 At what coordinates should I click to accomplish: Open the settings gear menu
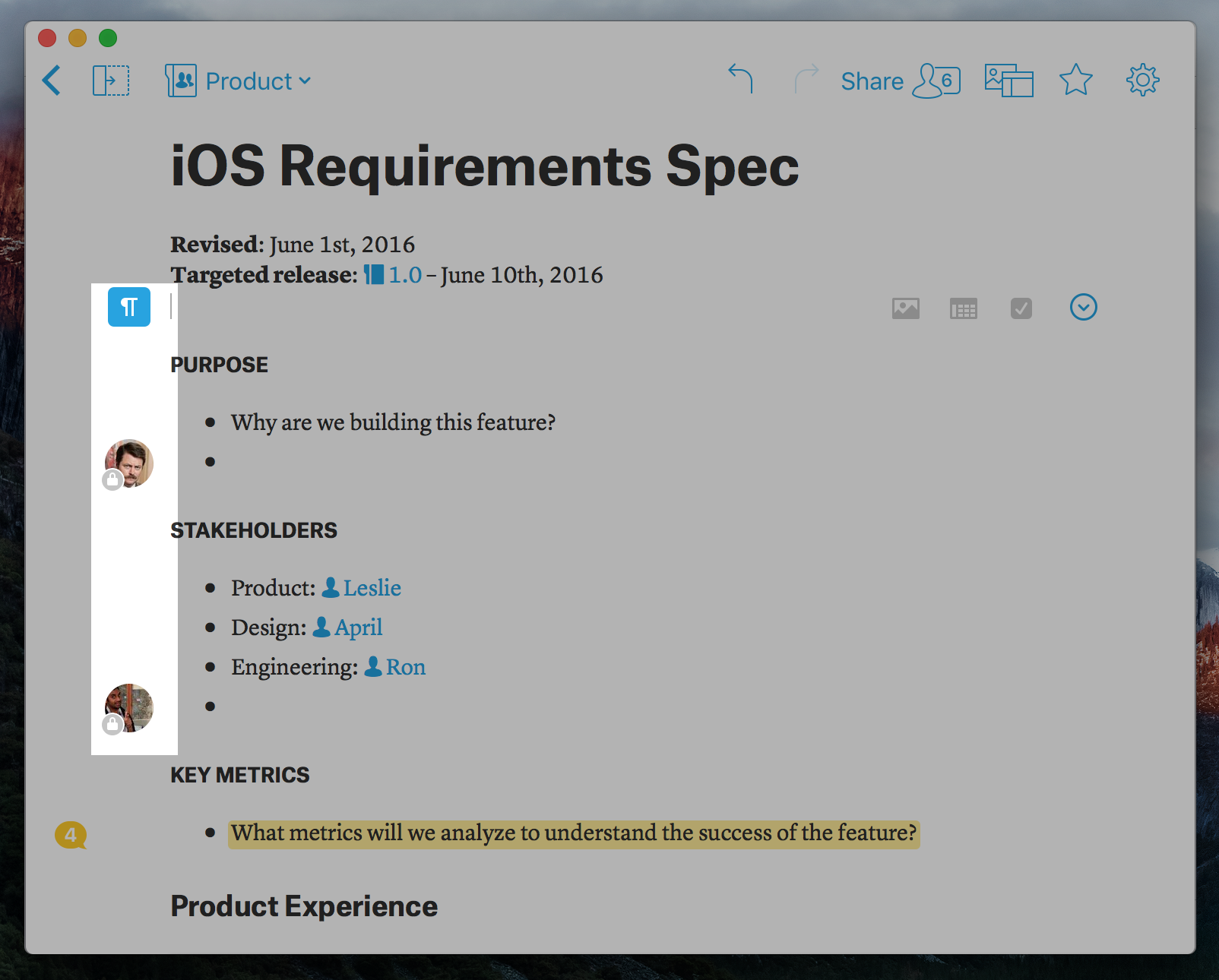[1142, 81]
